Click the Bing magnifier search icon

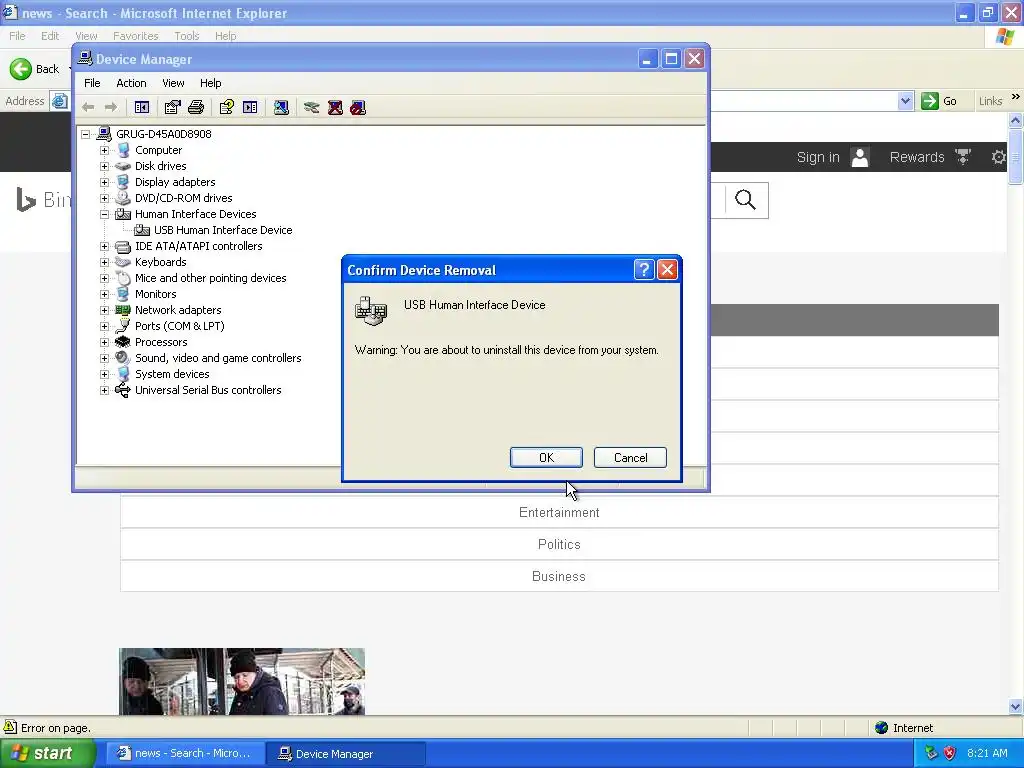tap(745, 200)
